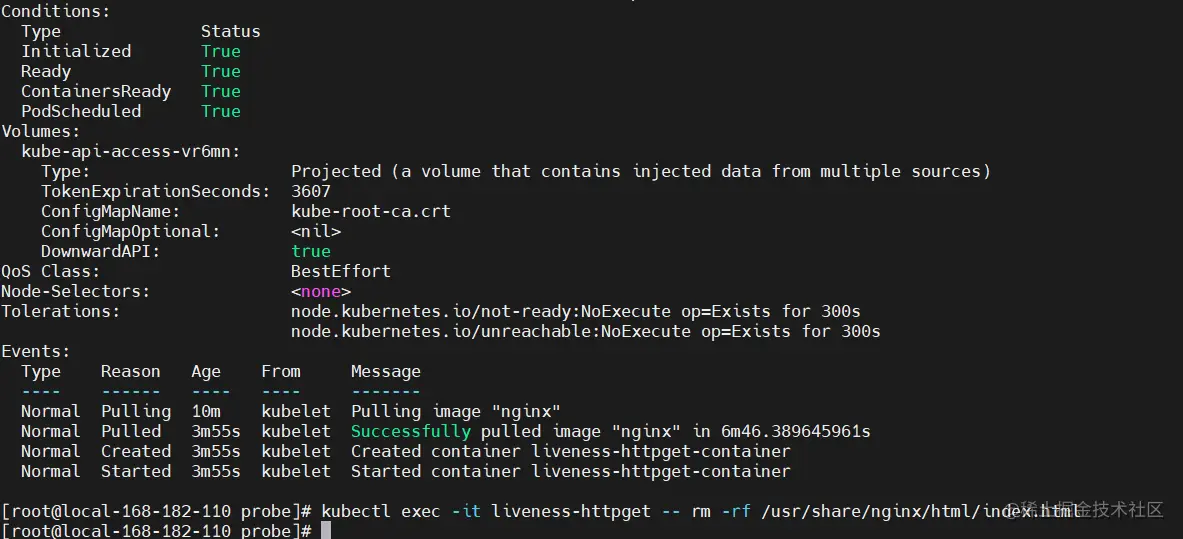This screenshot has width=1183, height=539.
Task: Click the 'BestEffort' QoS Class value
Action: pos(341,271)
